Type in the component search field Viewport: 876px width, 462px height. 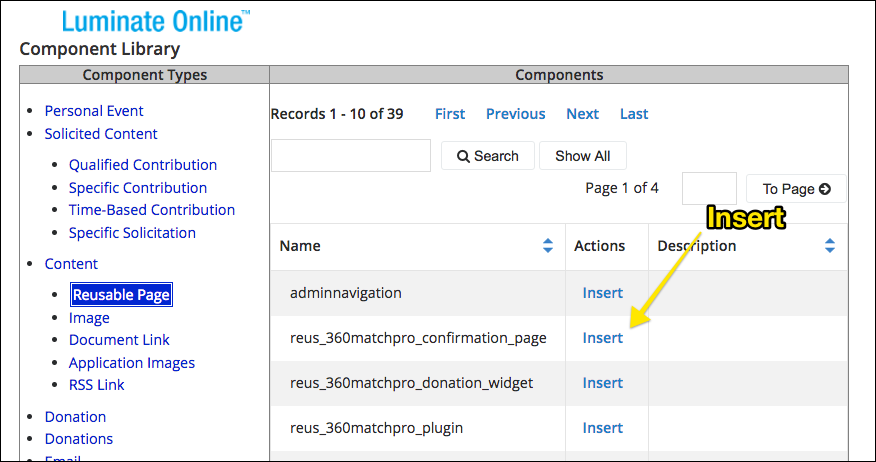pos(350,156)
